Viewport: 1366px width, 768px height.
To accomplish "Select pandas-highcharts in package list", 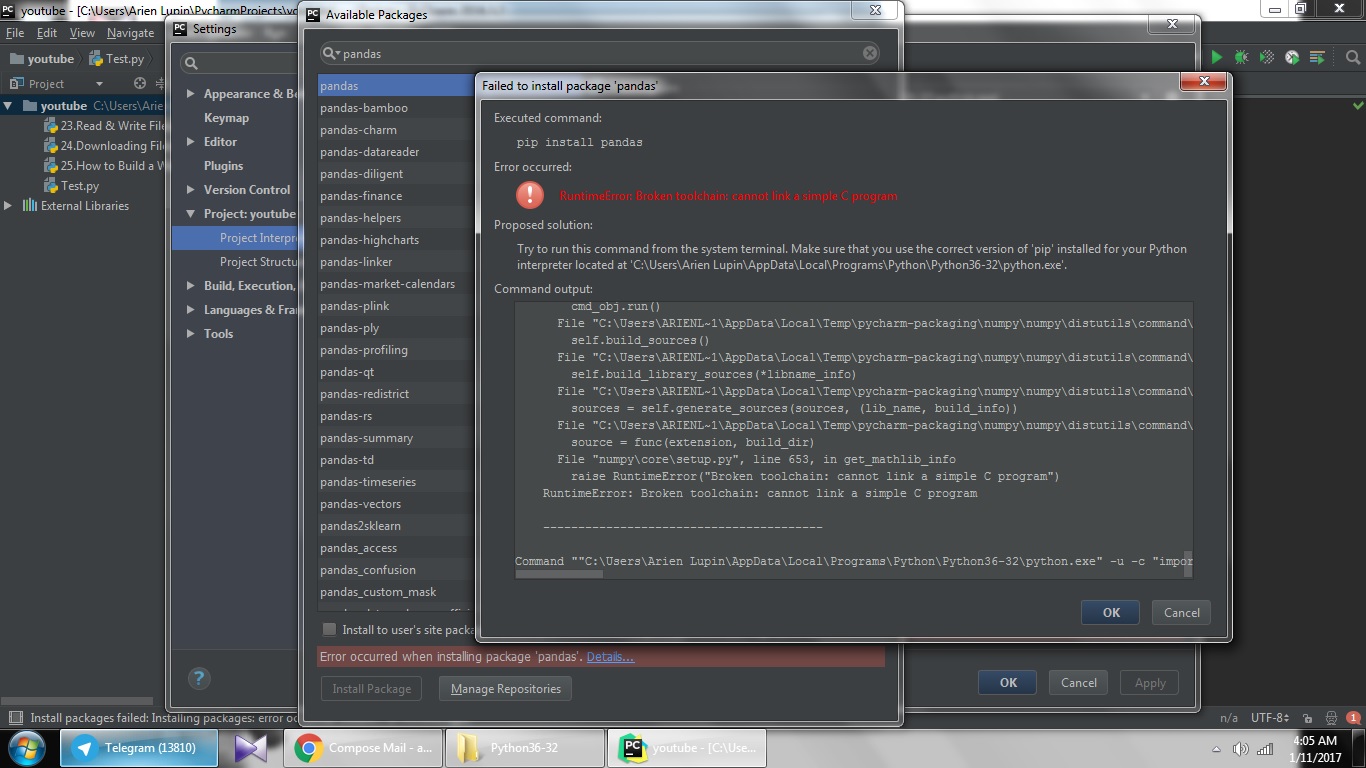I will coord(396,240).
